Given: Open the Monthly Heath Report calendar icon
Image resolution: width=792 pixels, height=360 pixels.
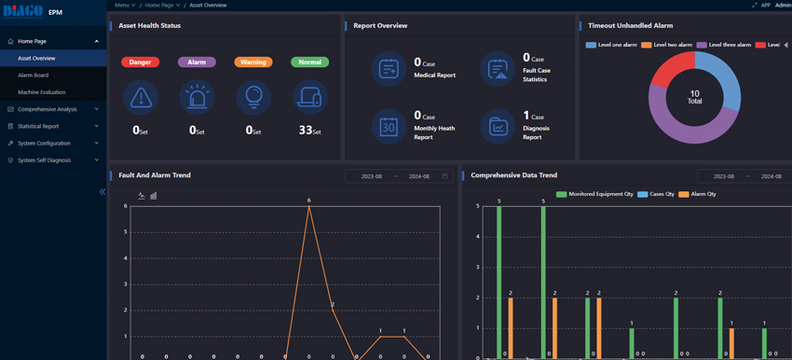Looking at the screenshot, I should pyautogui.click(x=389, y=127).
